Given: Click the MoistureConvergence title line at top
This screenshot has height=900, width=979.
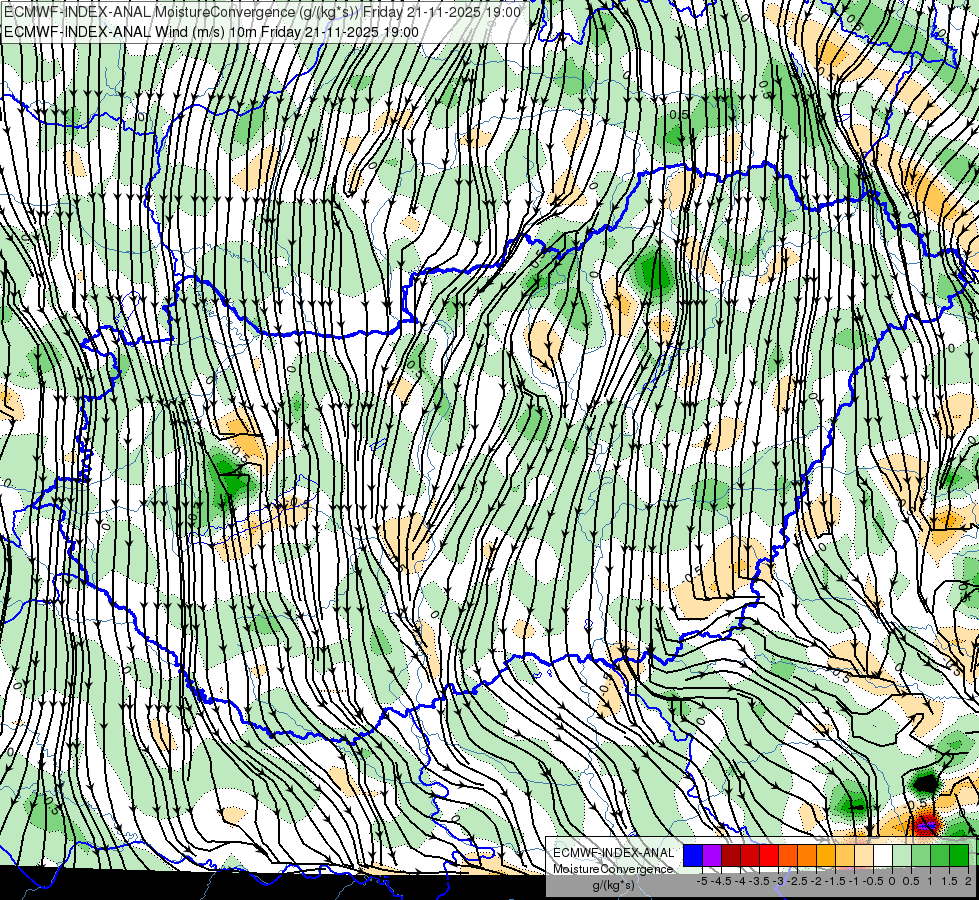Looking at the screenshot, I should [262, 12].
